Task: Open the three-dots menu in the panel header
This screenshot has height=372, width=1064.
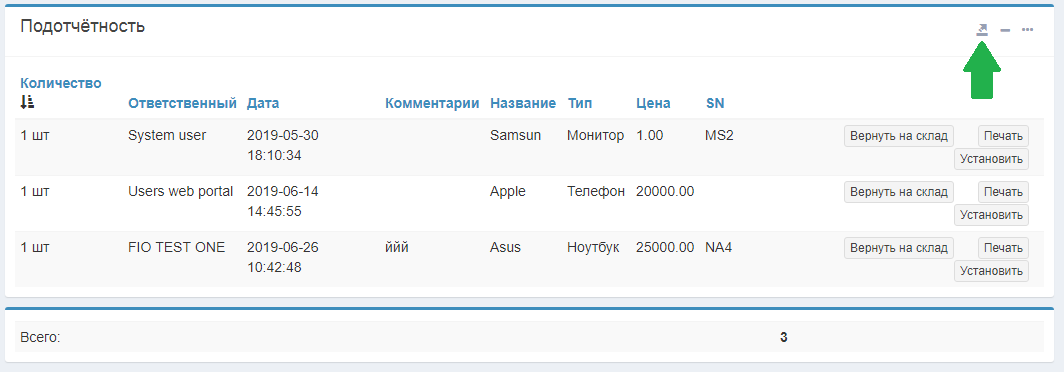Action: 1027,30
